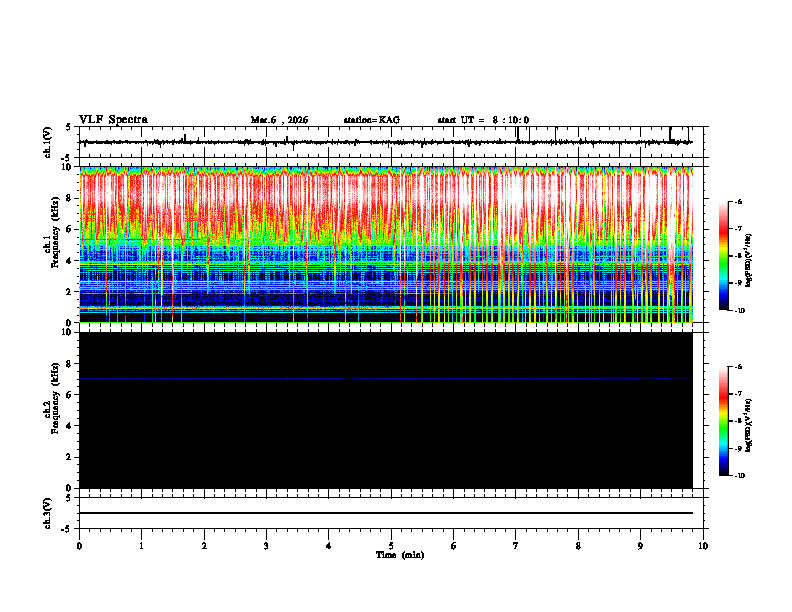Click time axis tick label "4"

[329, 546]
